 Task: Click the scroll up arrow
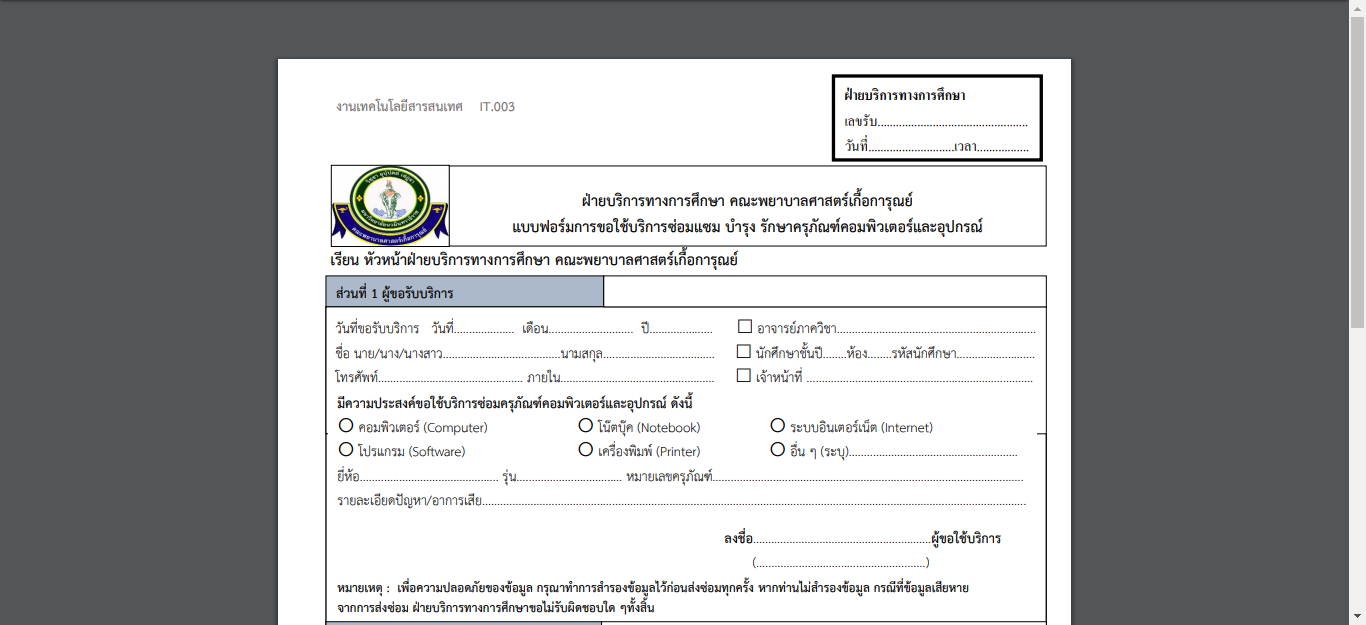(x=1357, y=7)
